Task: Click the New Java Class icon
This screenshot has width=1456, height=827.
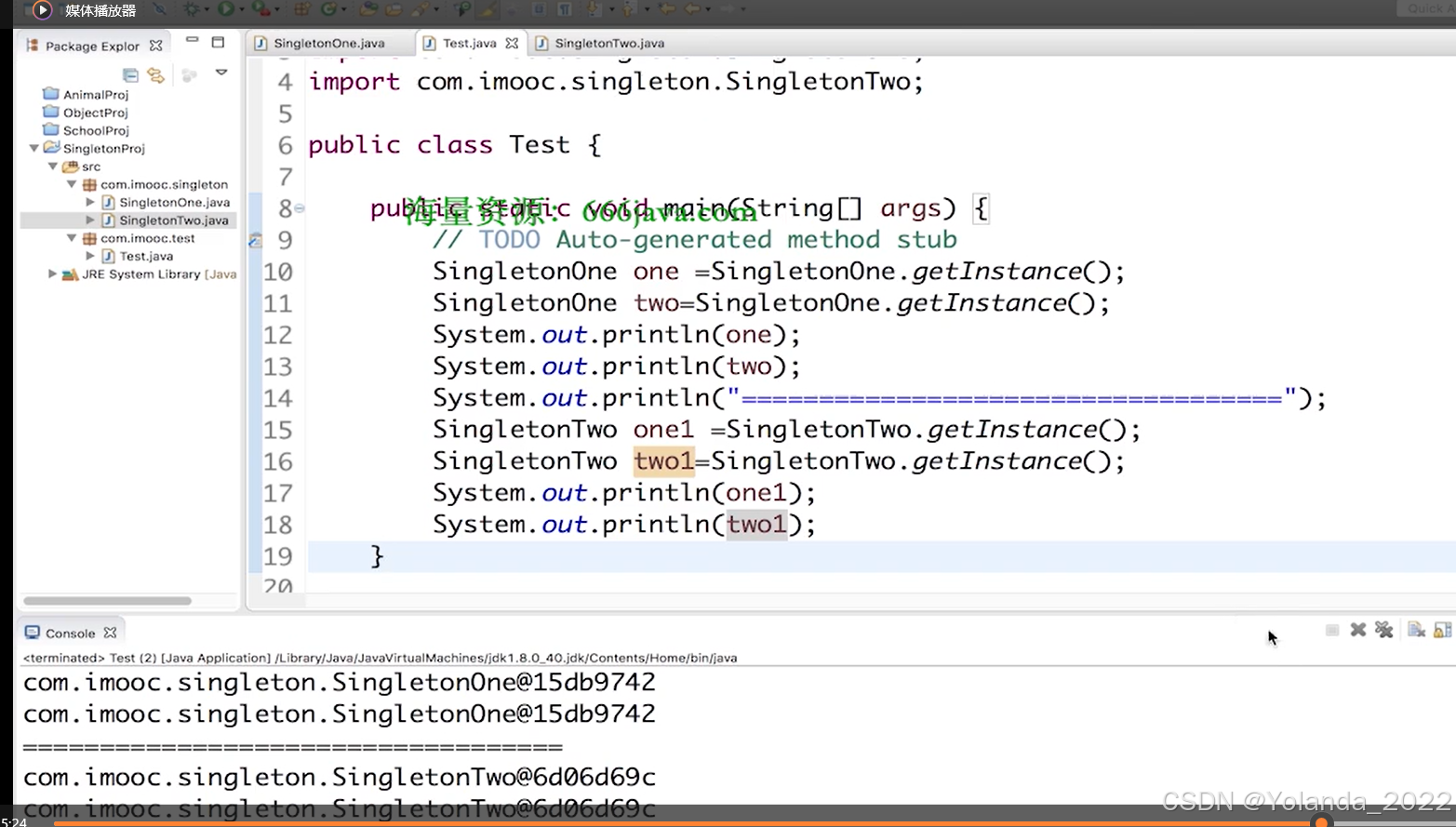Action: click(x=328, y=8)
